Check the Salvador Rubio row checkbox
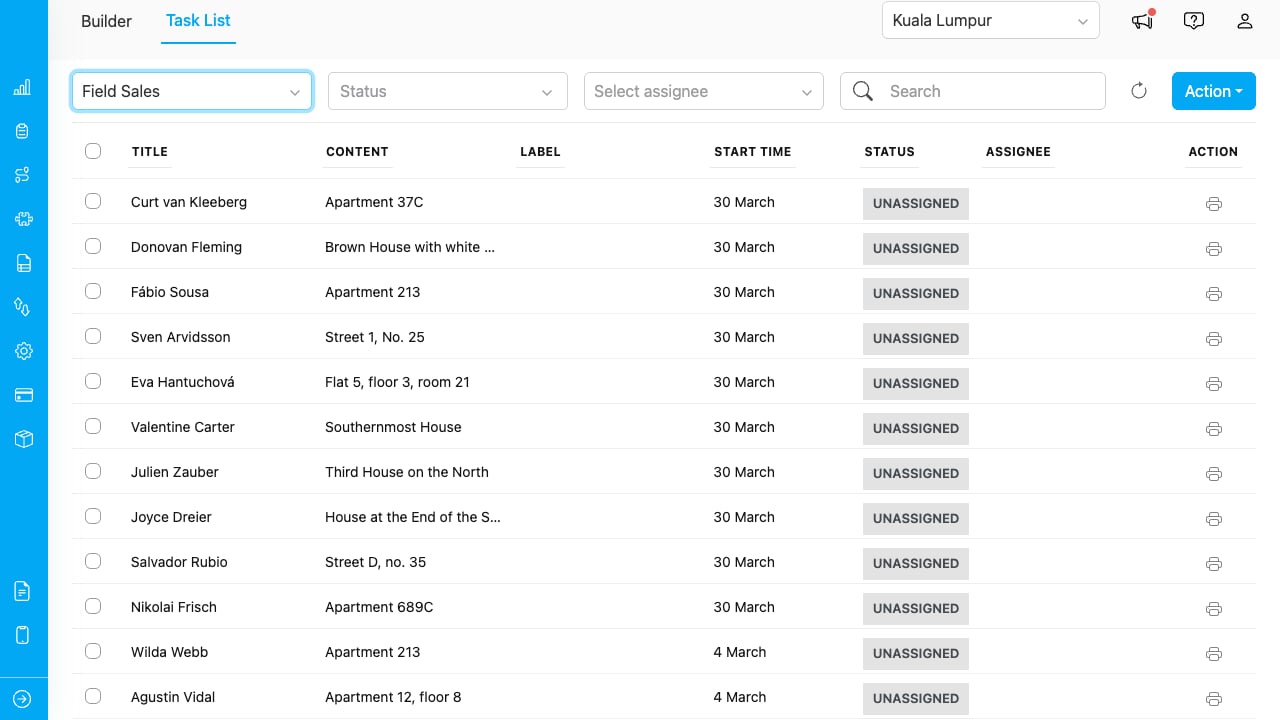The image size is (1280, 720). [93, 561]
